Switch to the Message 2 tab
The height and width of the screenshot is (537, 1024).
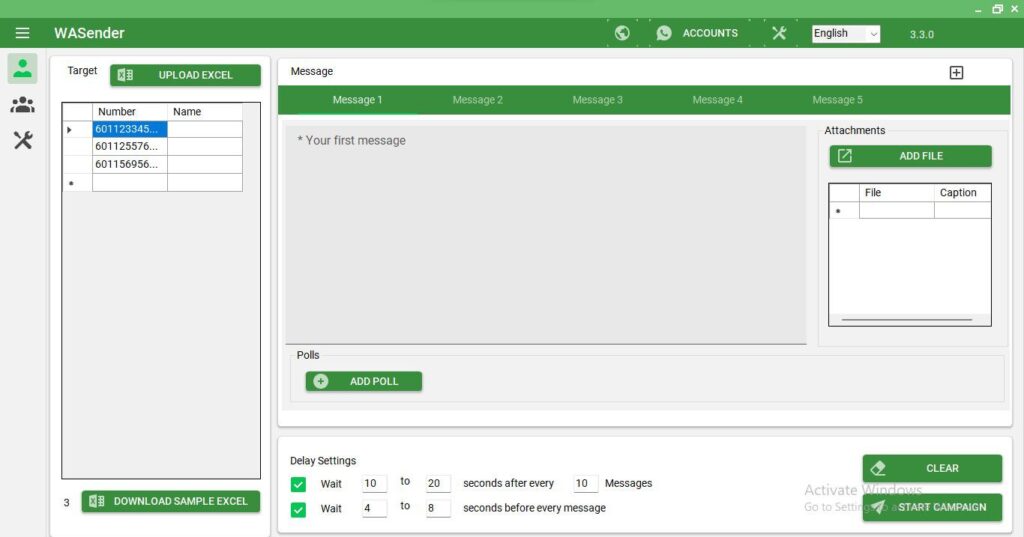tap(477, 100)
